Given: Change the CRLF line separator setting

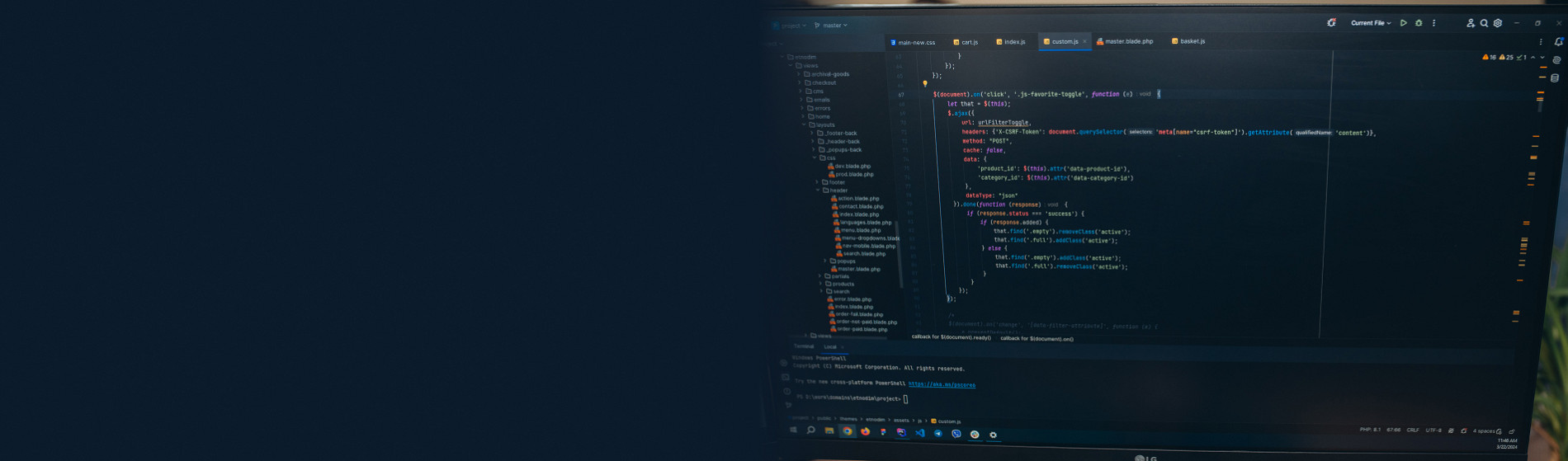Looking at the screenshot, I should (1413, 430).
